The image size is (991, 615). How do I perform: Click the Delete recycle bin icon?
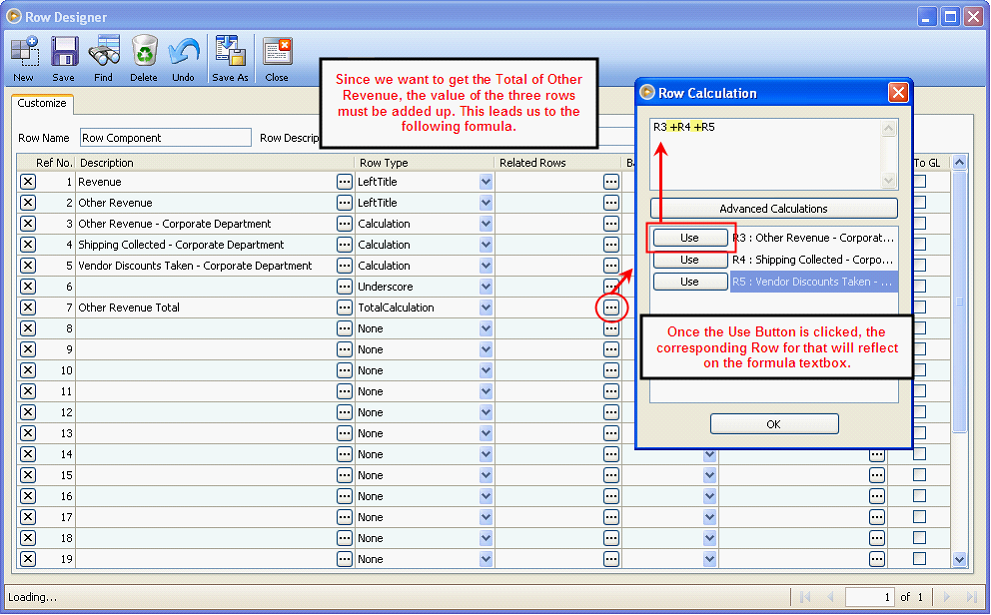[144, 59]
